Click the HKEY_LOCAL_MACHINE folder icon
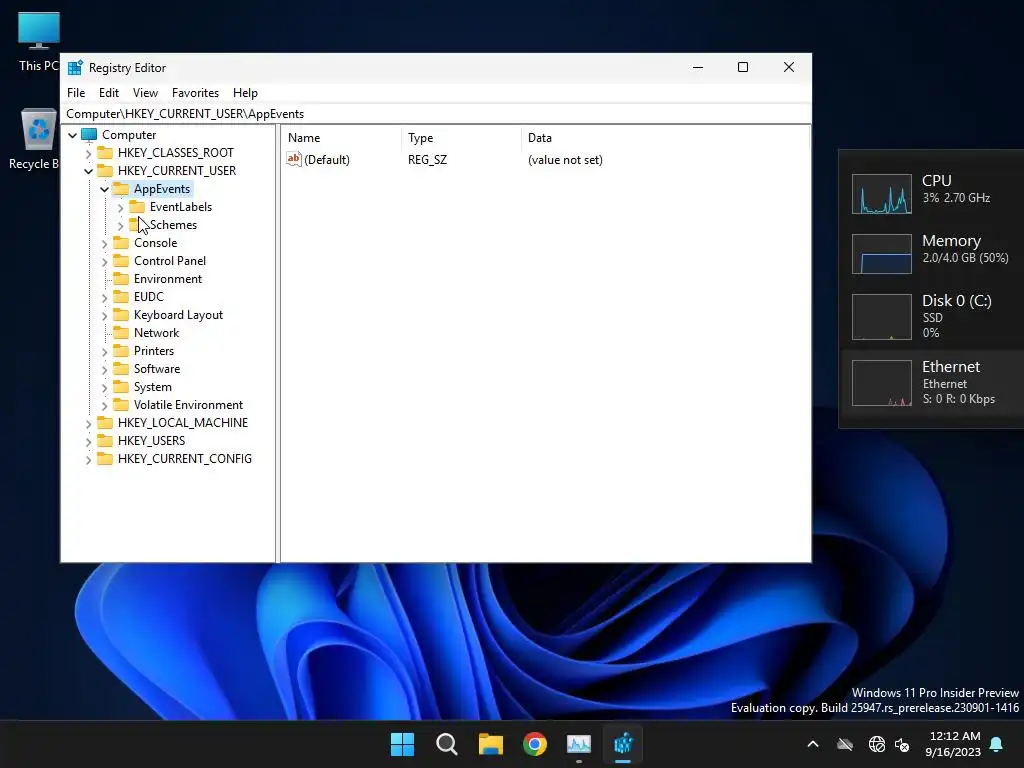The image size is (1024, 768). pos(105,423)
